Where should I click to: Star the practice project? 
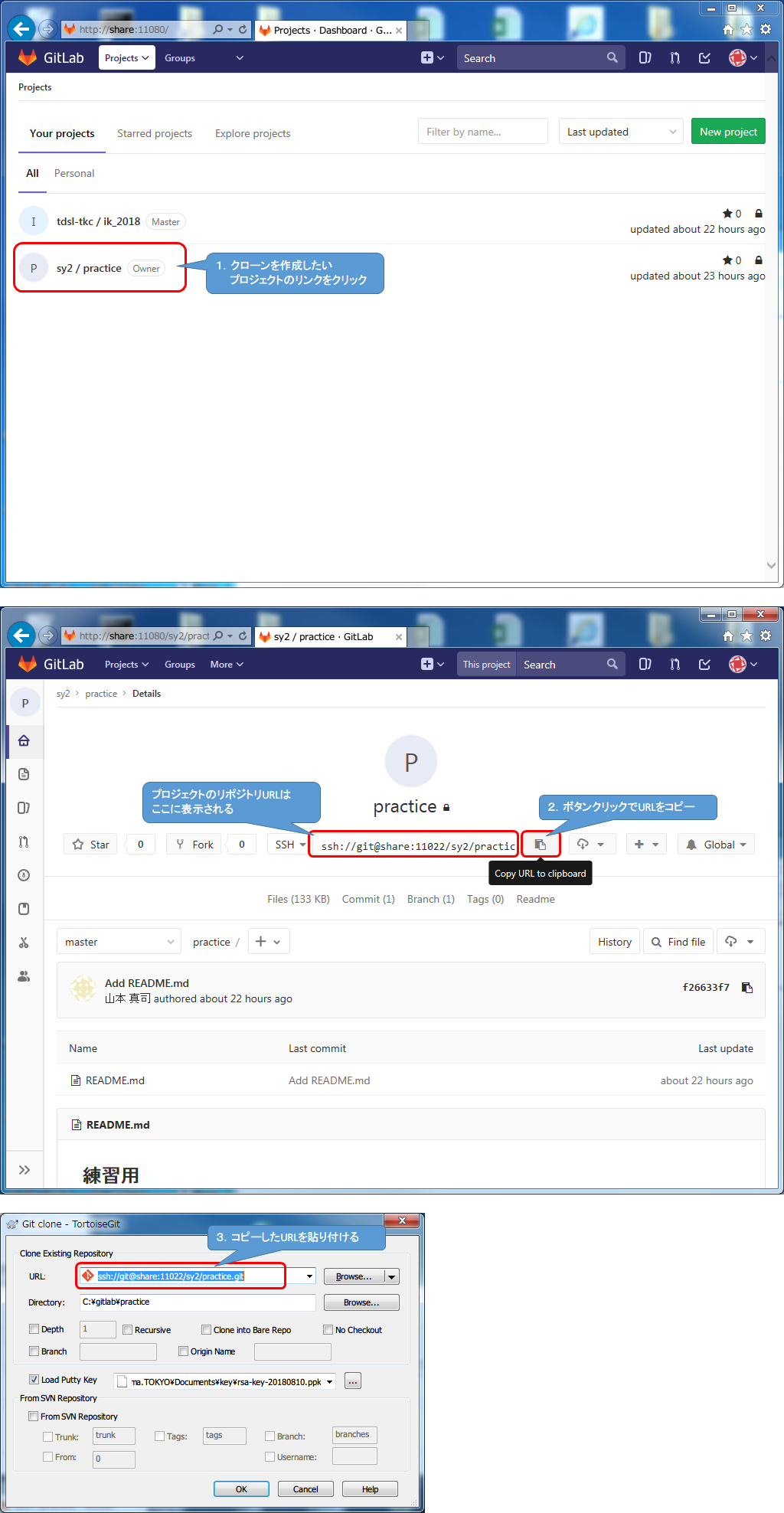tap(90, 845)
